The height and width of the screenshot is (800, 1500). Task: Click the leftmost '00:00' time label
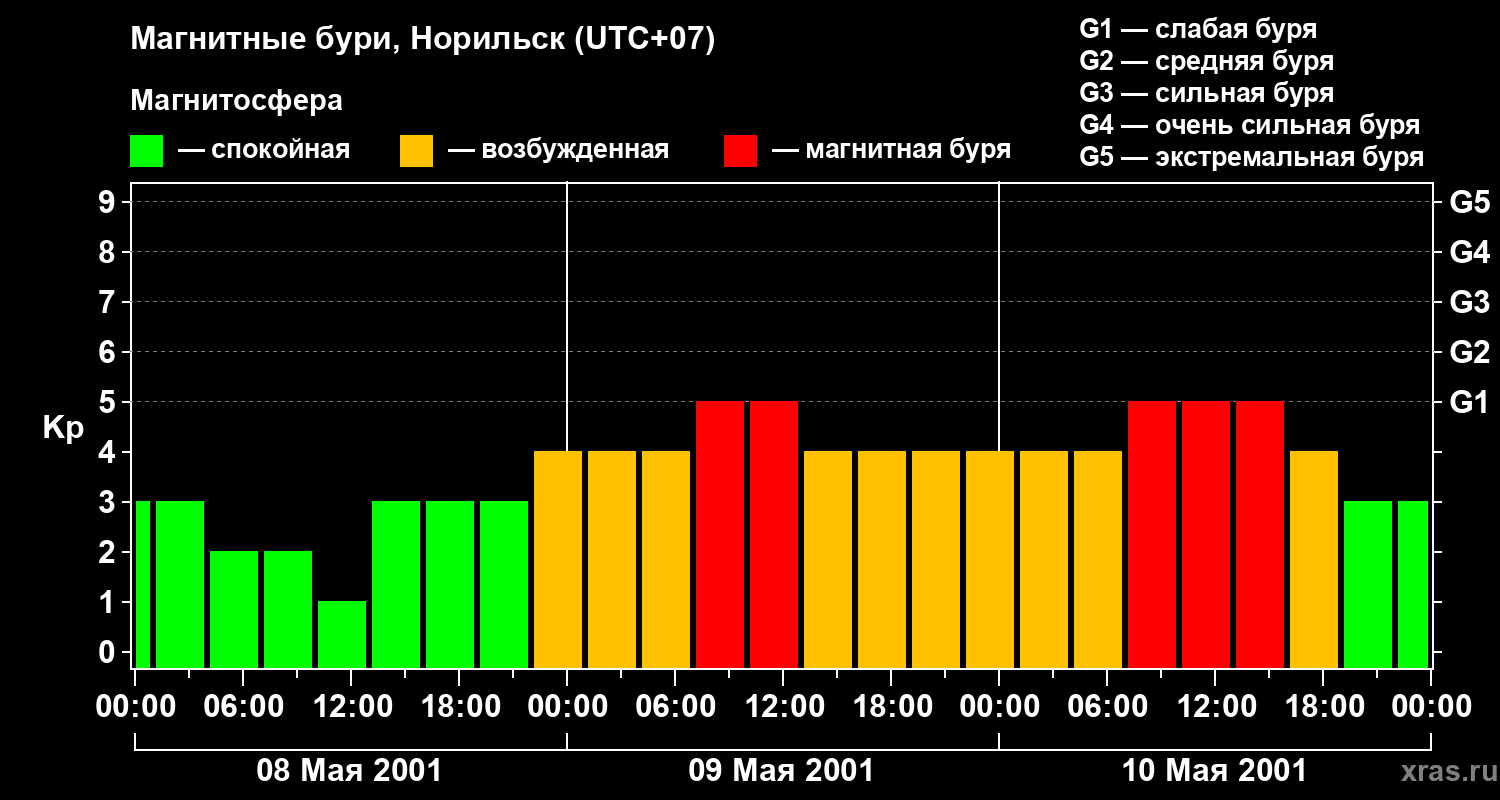(x=135, y=707)
